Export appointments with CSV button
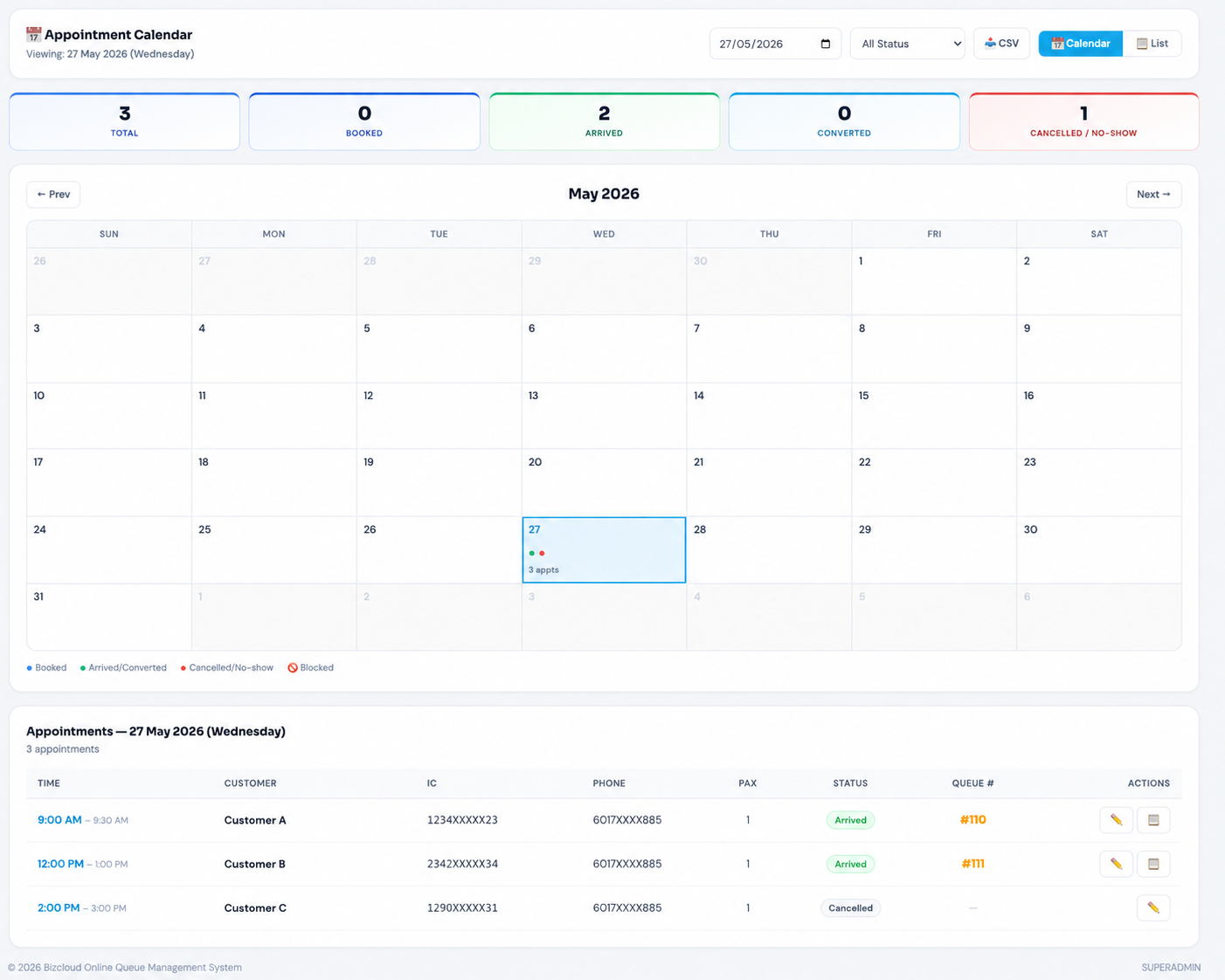 tap(1001, 44)
